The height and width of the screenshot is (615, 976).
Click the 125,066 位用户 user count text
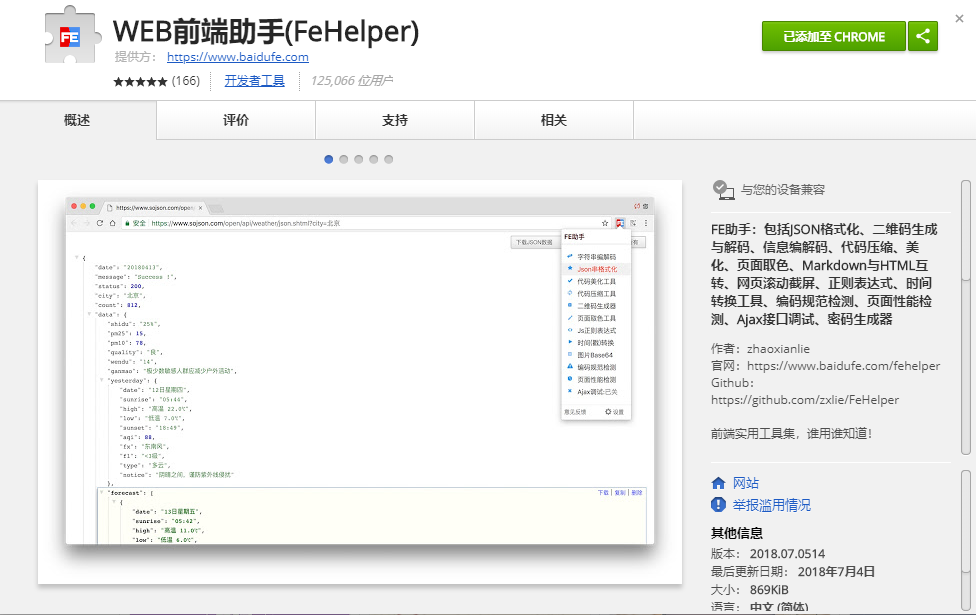(352, 81)
